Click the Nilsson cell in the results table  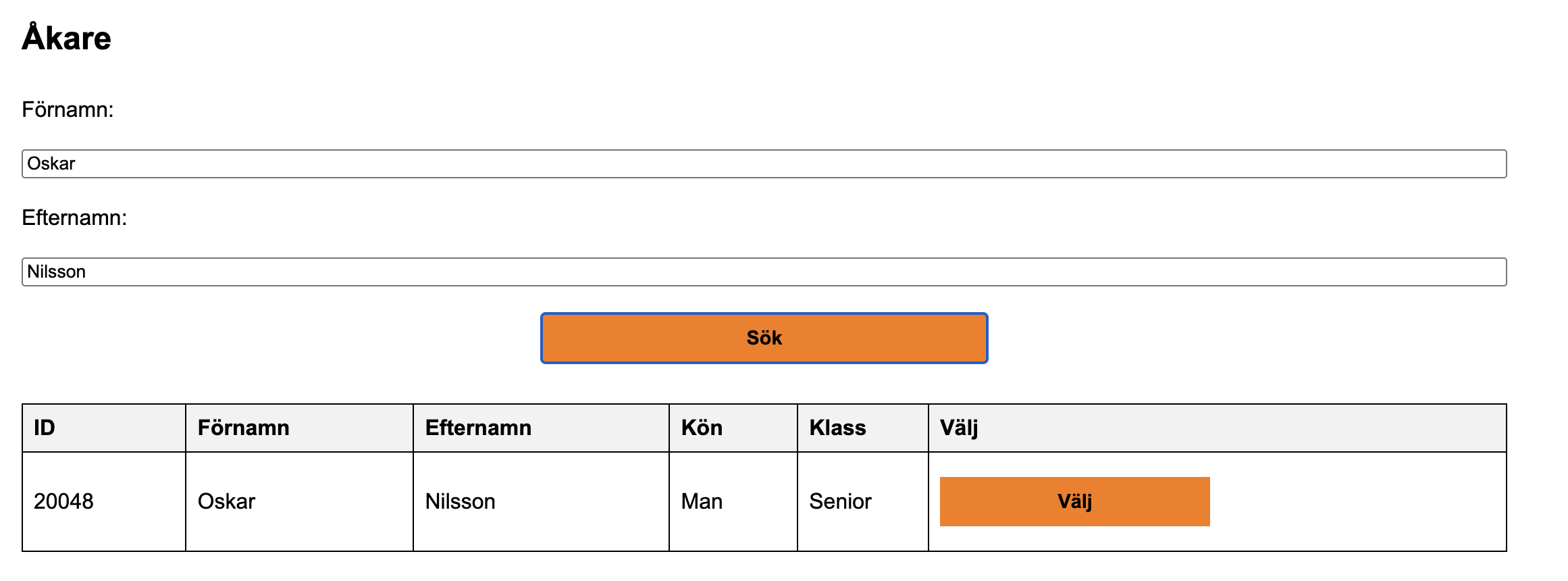pos(460,501)
